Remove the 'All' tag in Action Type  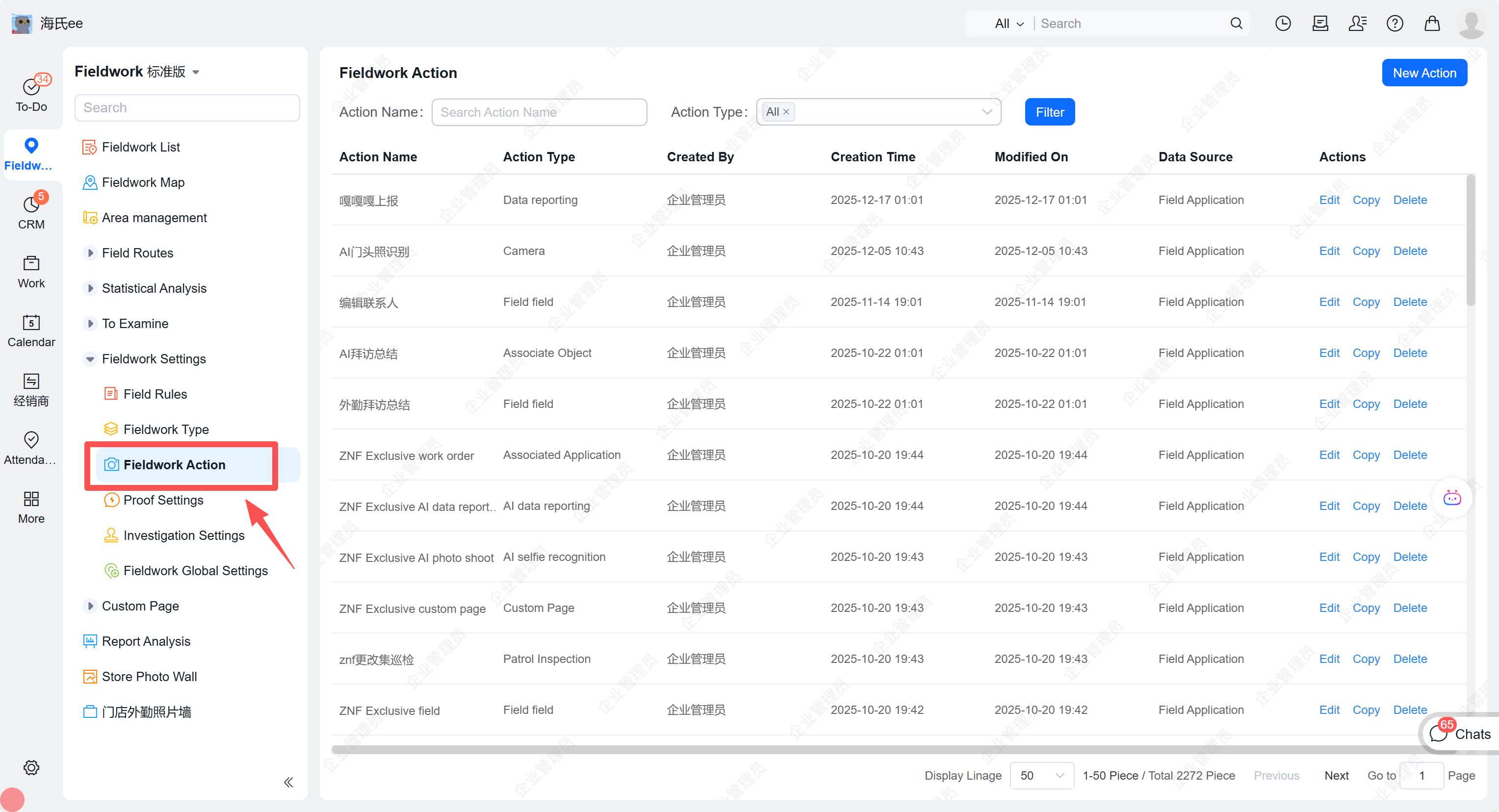786,112
